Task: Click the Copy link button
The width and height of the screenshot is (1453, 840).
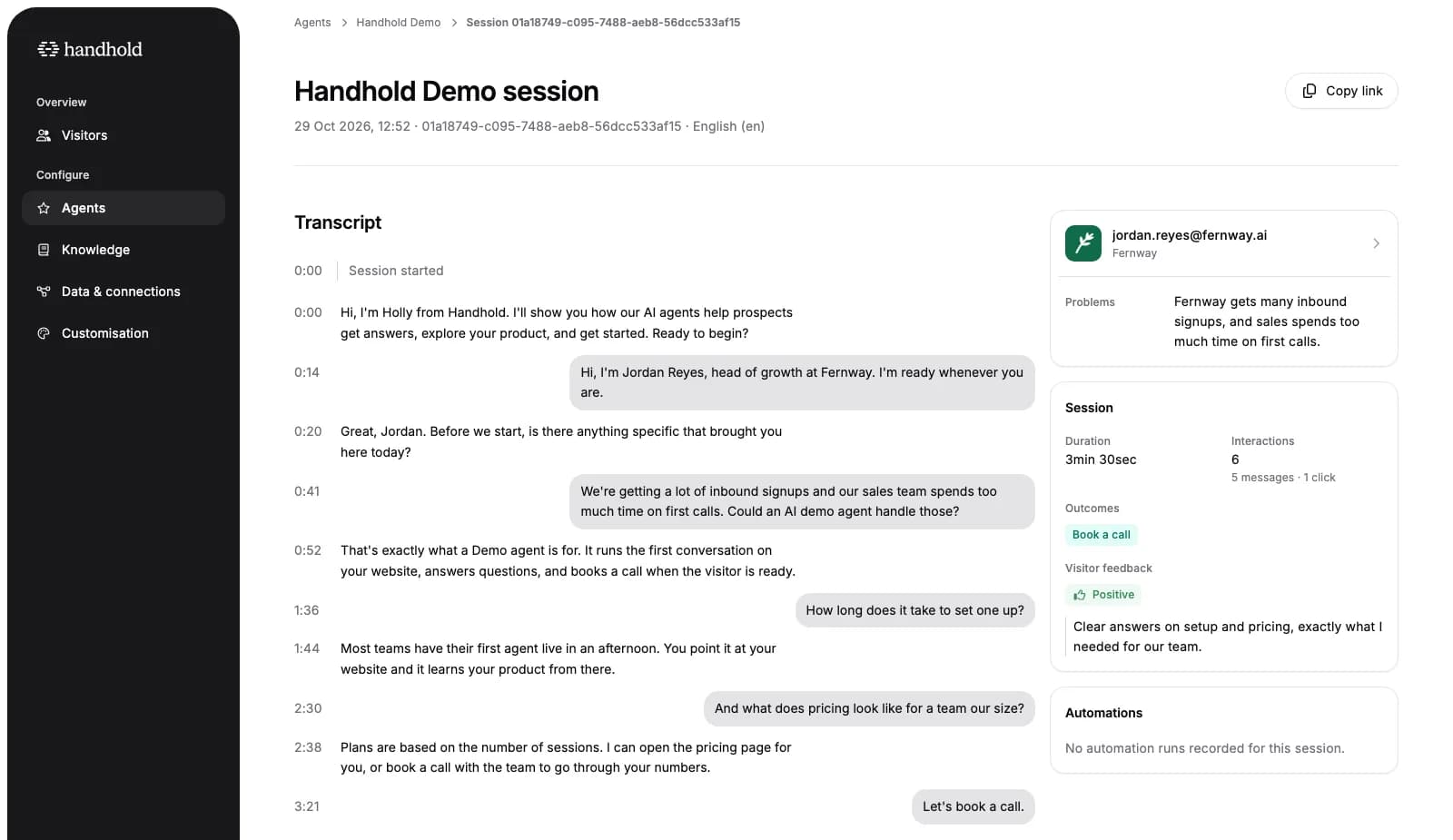Action: (x=1341, y=91)
